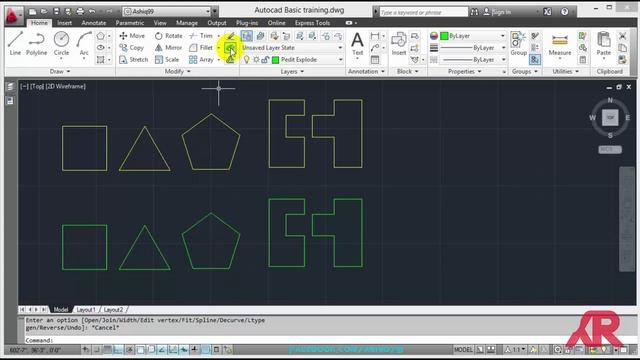This screenshot has width=640, height=360.
Task: Click the linear Dimension icon
Action: [375, 36]
